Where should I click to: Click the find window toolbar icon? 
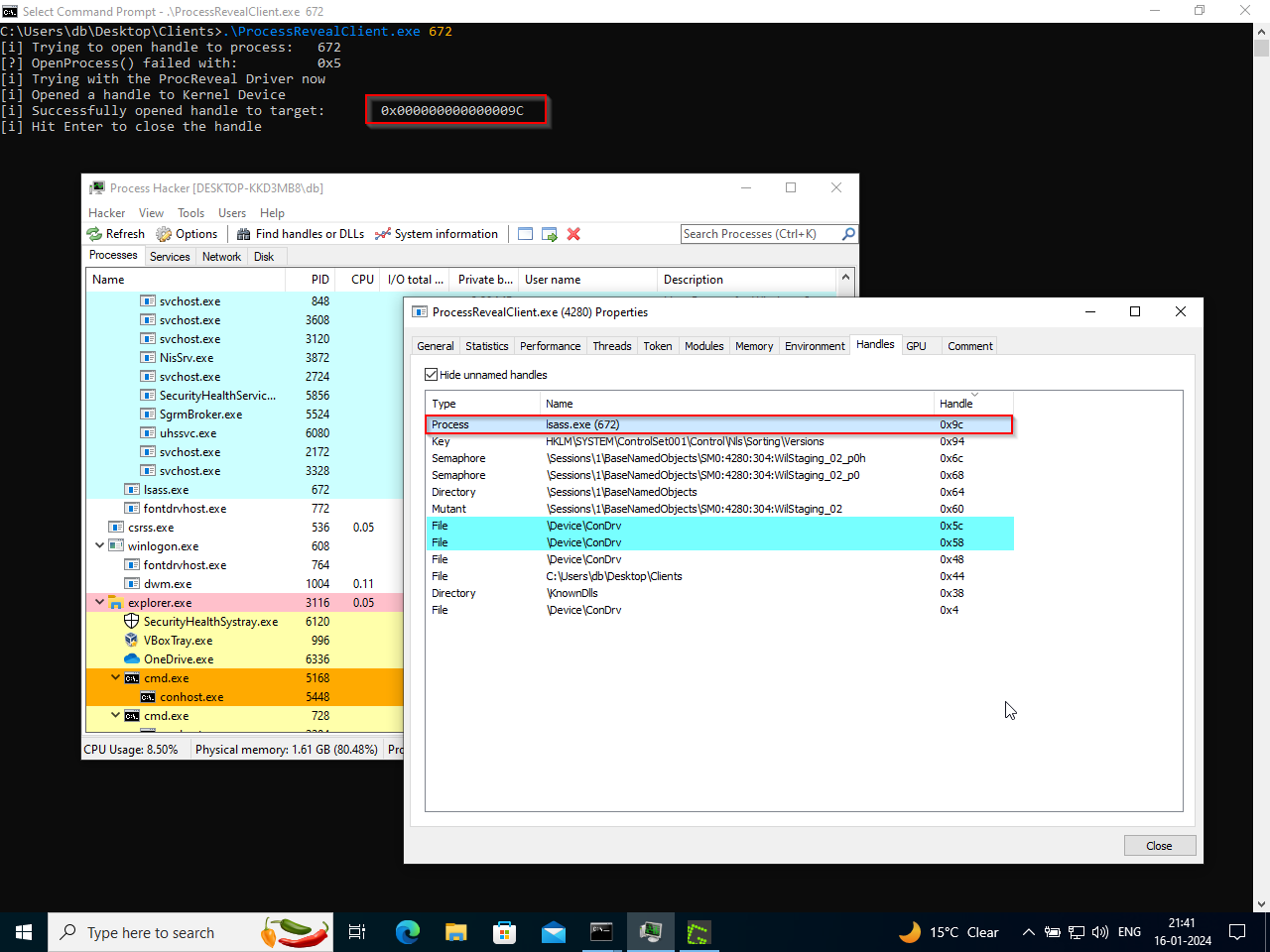click(x=526, y=234)
